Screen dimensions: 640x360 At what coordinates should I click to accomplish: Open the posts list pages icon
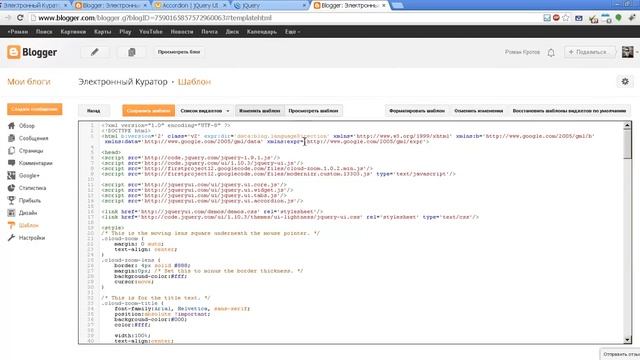click(x=131, y=52)
